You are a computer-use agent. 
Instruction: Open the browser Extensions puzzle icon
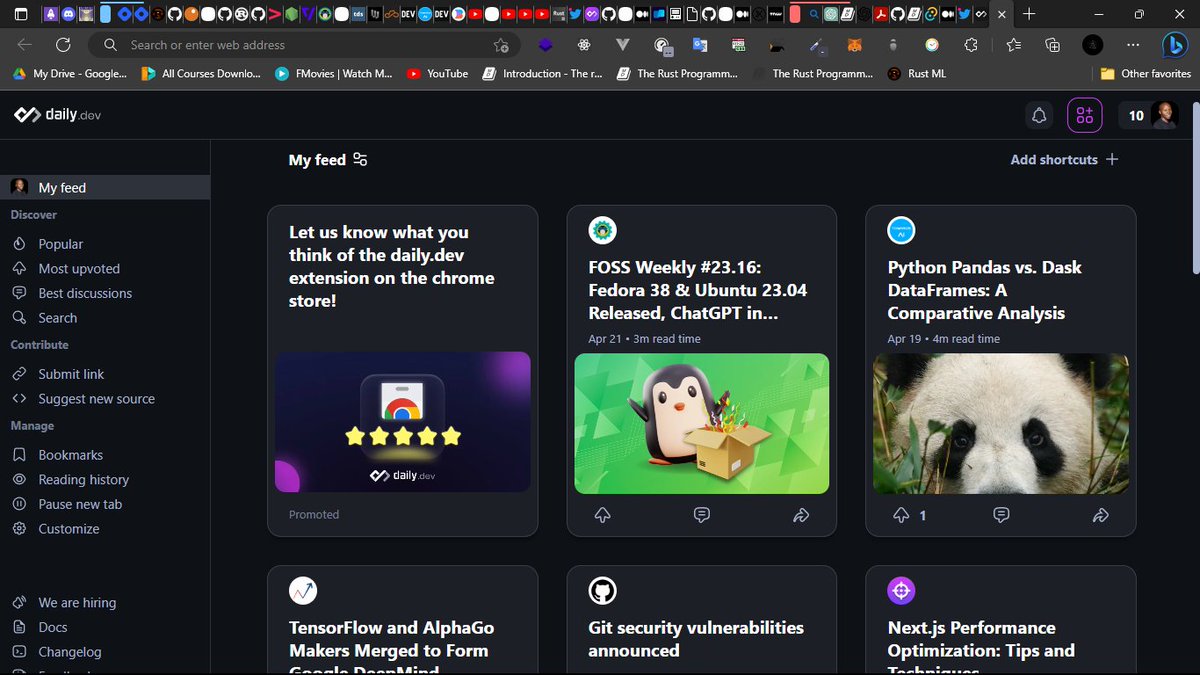pyautogui.click(x=971, y=45)
